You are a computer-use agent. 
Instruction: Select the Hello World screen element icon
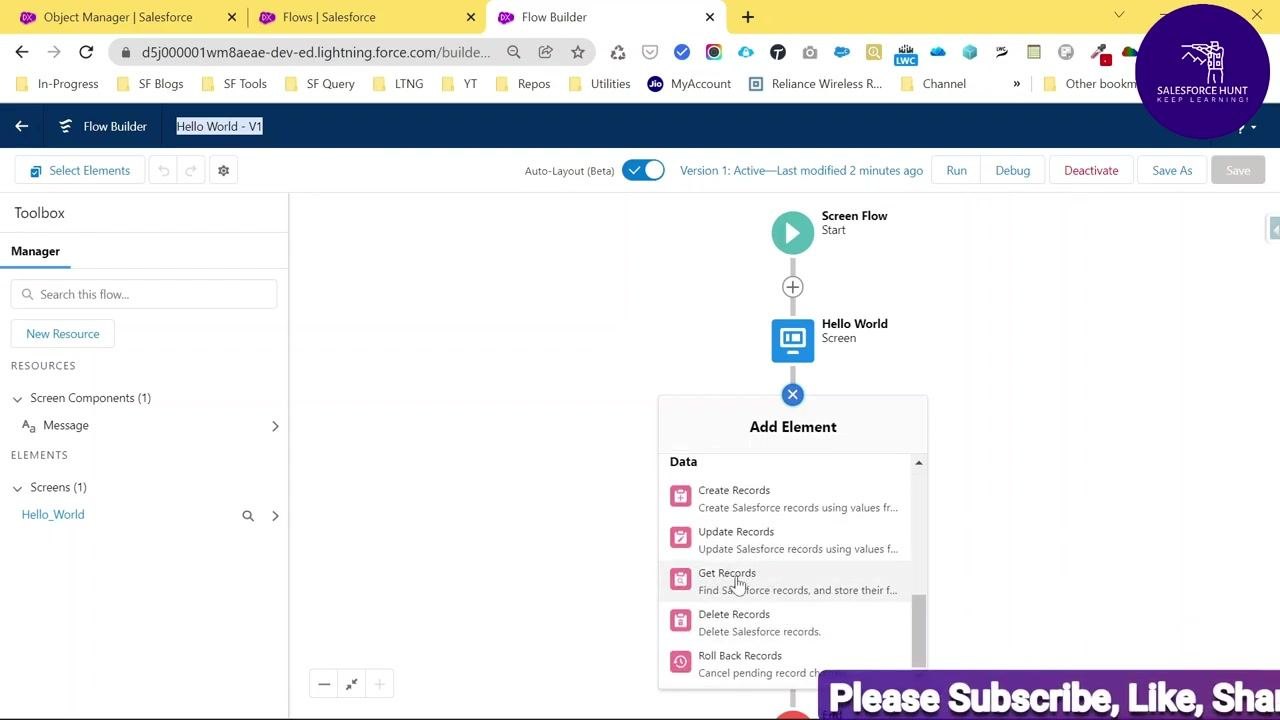tap(792, 340)
